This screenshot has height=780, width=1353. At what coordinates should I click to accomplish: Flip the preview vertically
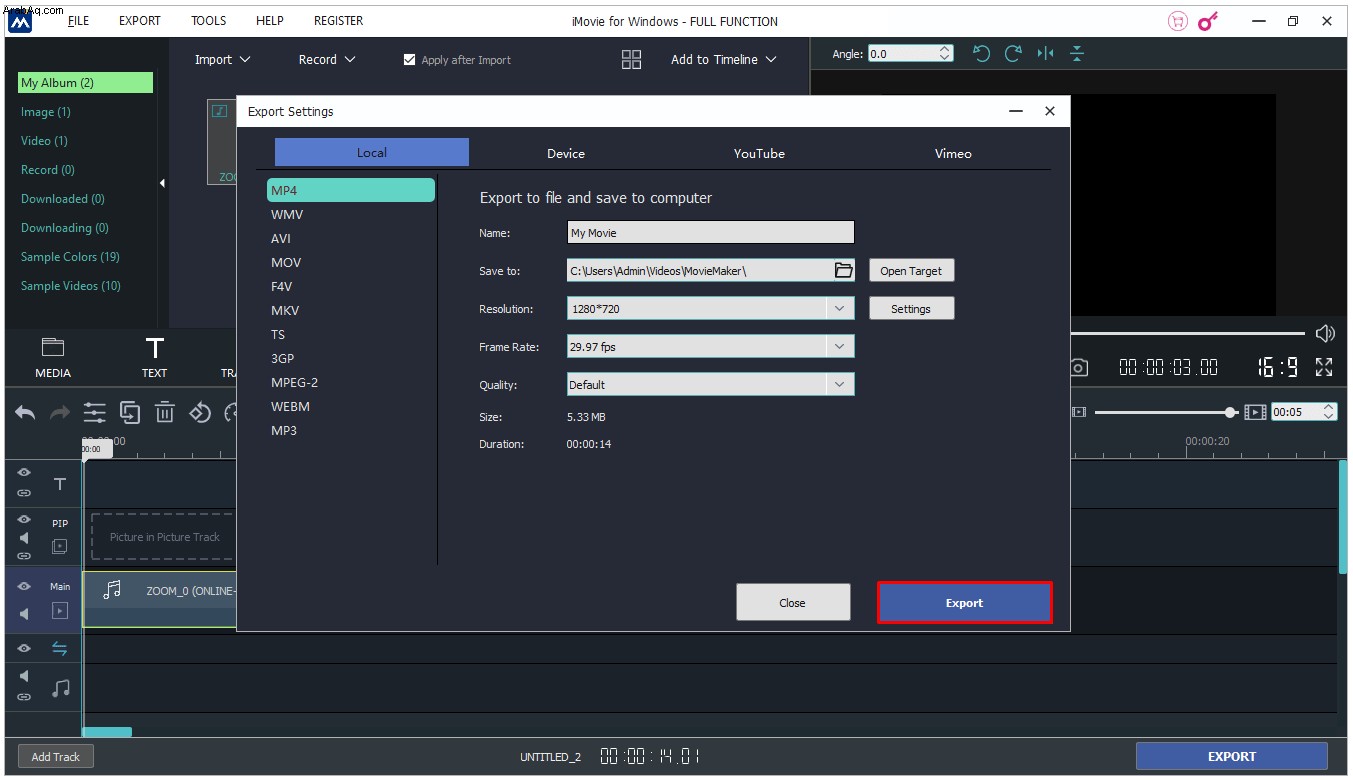[x=1077, y=54]
